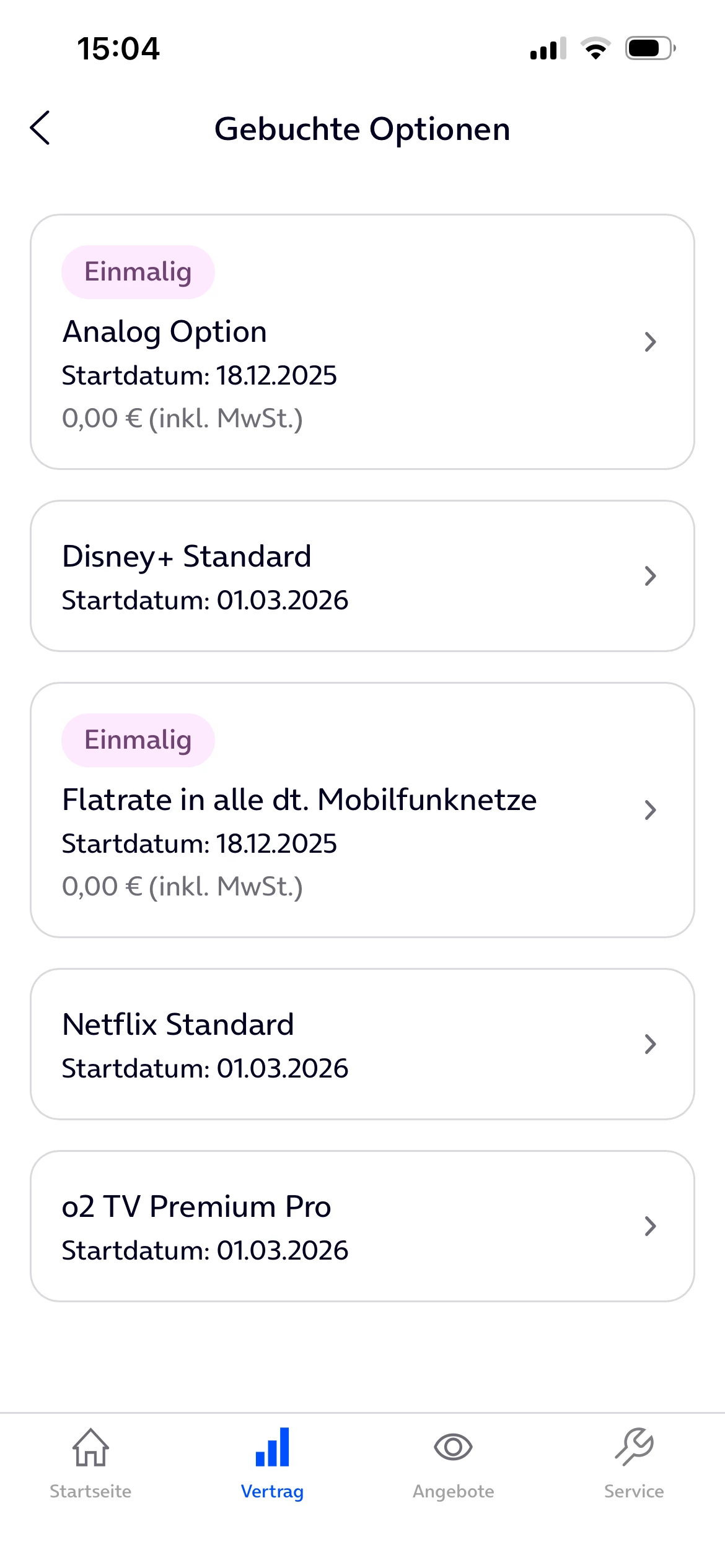Check the Wi-Fi status icon
This screenshot has height=1568, width=725.
(x=595, y=48)
